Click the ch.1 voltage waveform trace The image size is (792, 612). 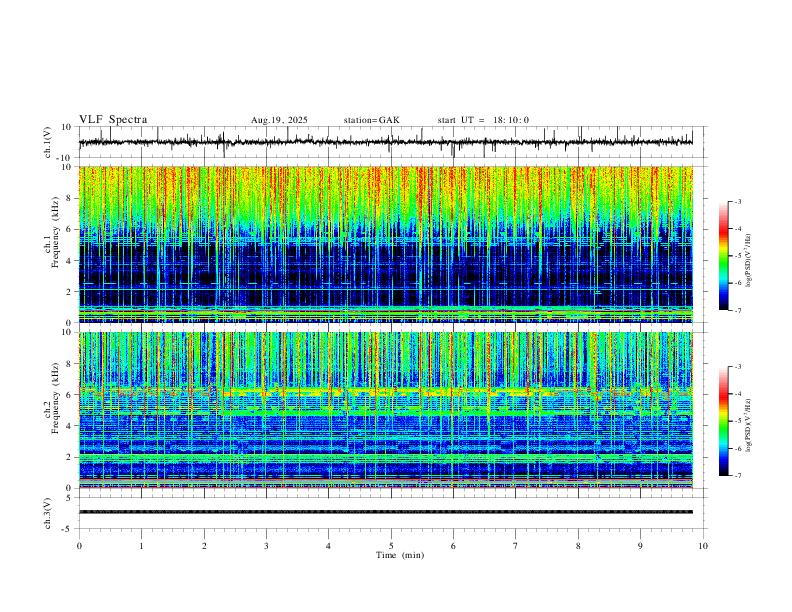click(386, 142)
